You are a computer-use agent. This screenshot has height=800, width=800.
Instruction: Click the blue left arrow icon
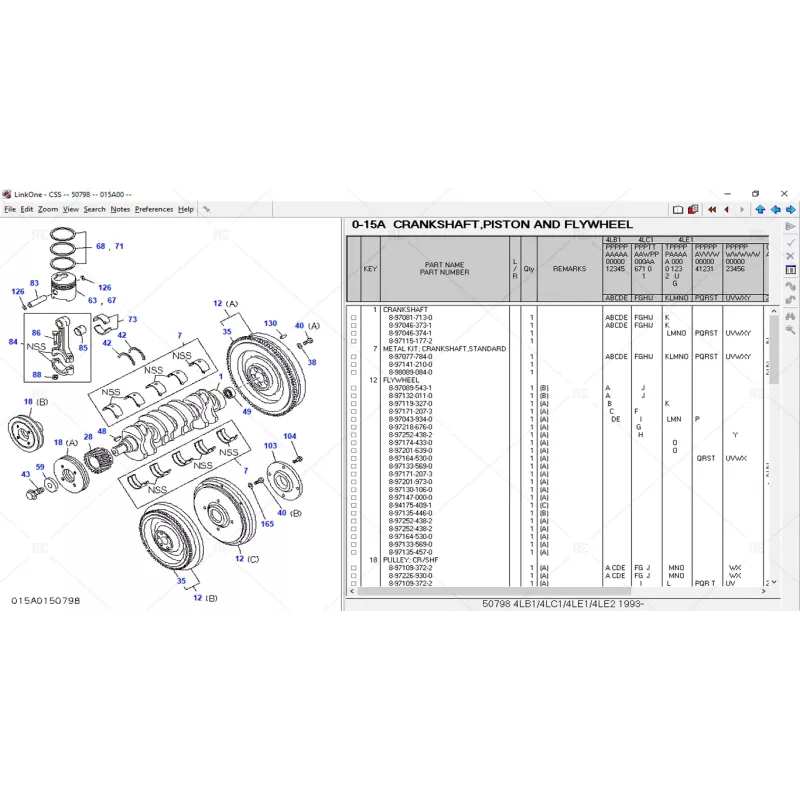775,209
